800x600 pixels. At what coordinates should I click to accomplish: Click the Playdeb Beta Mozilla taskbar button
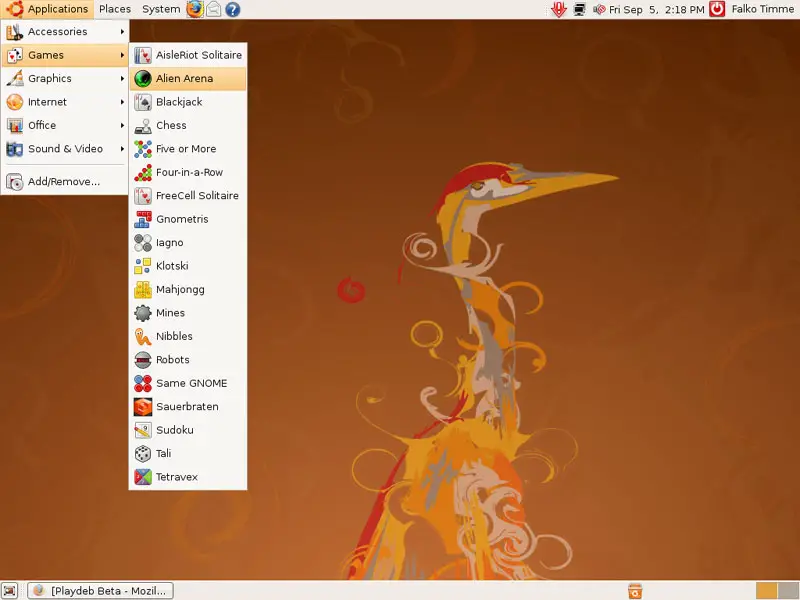(101, 591)
